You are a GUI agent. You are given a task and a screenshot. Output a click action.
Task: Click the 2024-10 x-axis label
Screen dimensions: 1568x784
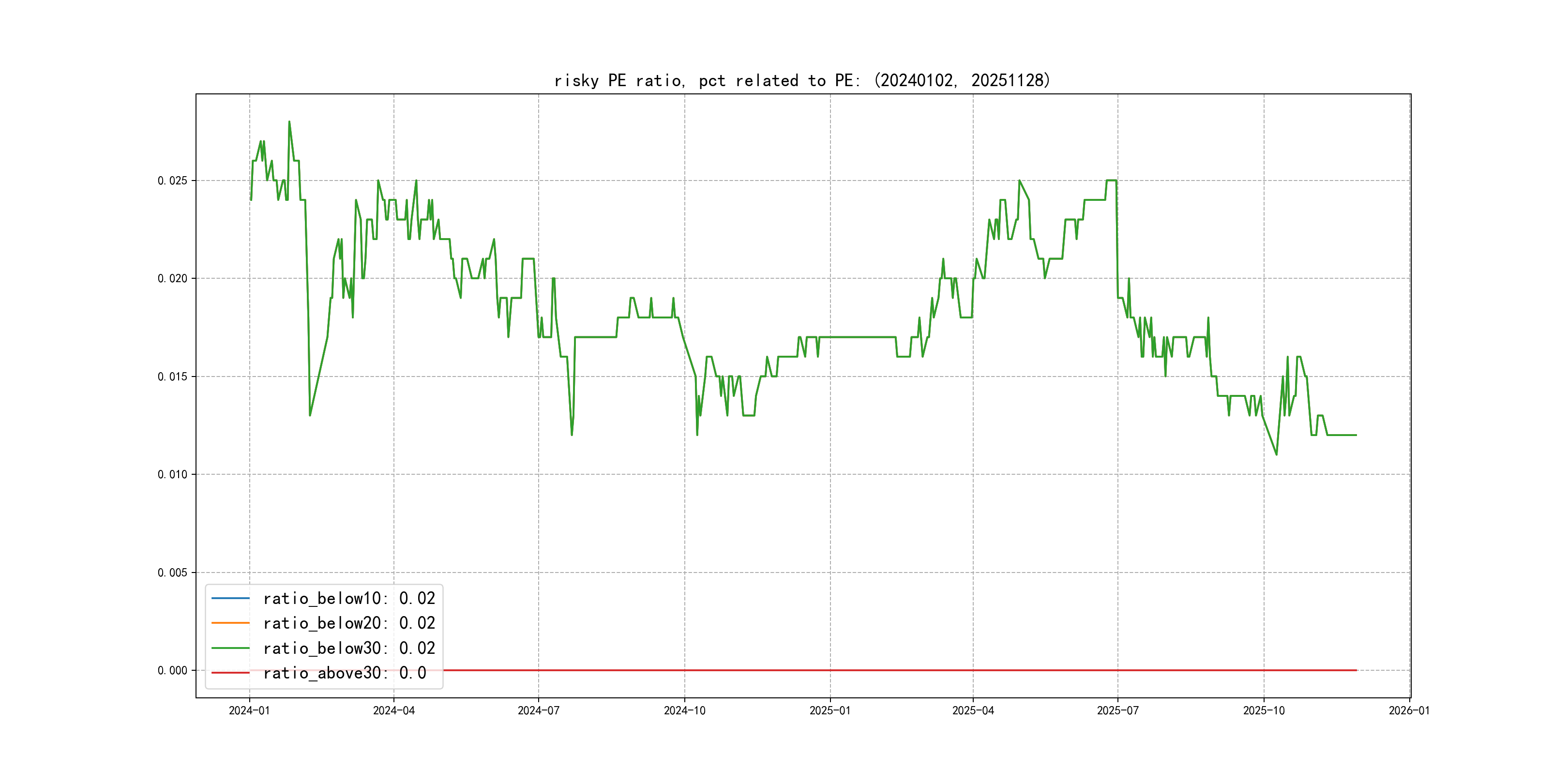[x=684, y=711]
